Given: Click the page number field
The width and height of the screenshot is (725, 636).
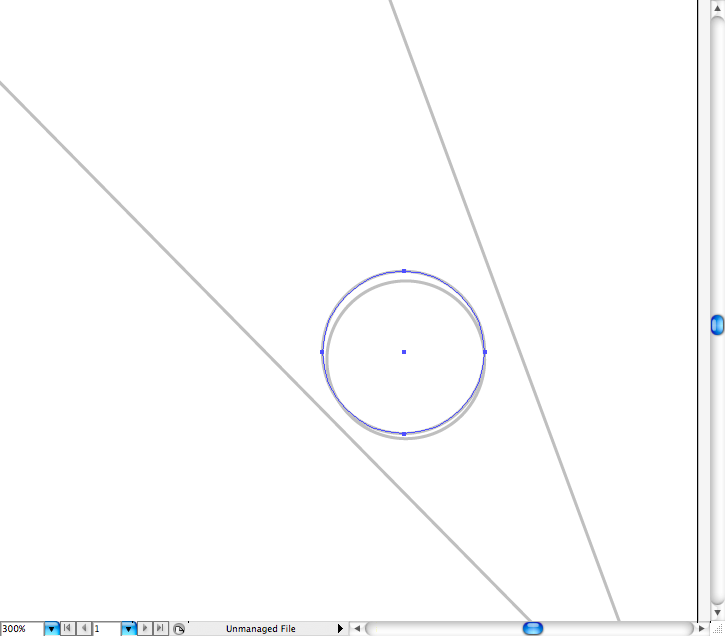Looking at the screenshot, I should click(x=106, y=629).
